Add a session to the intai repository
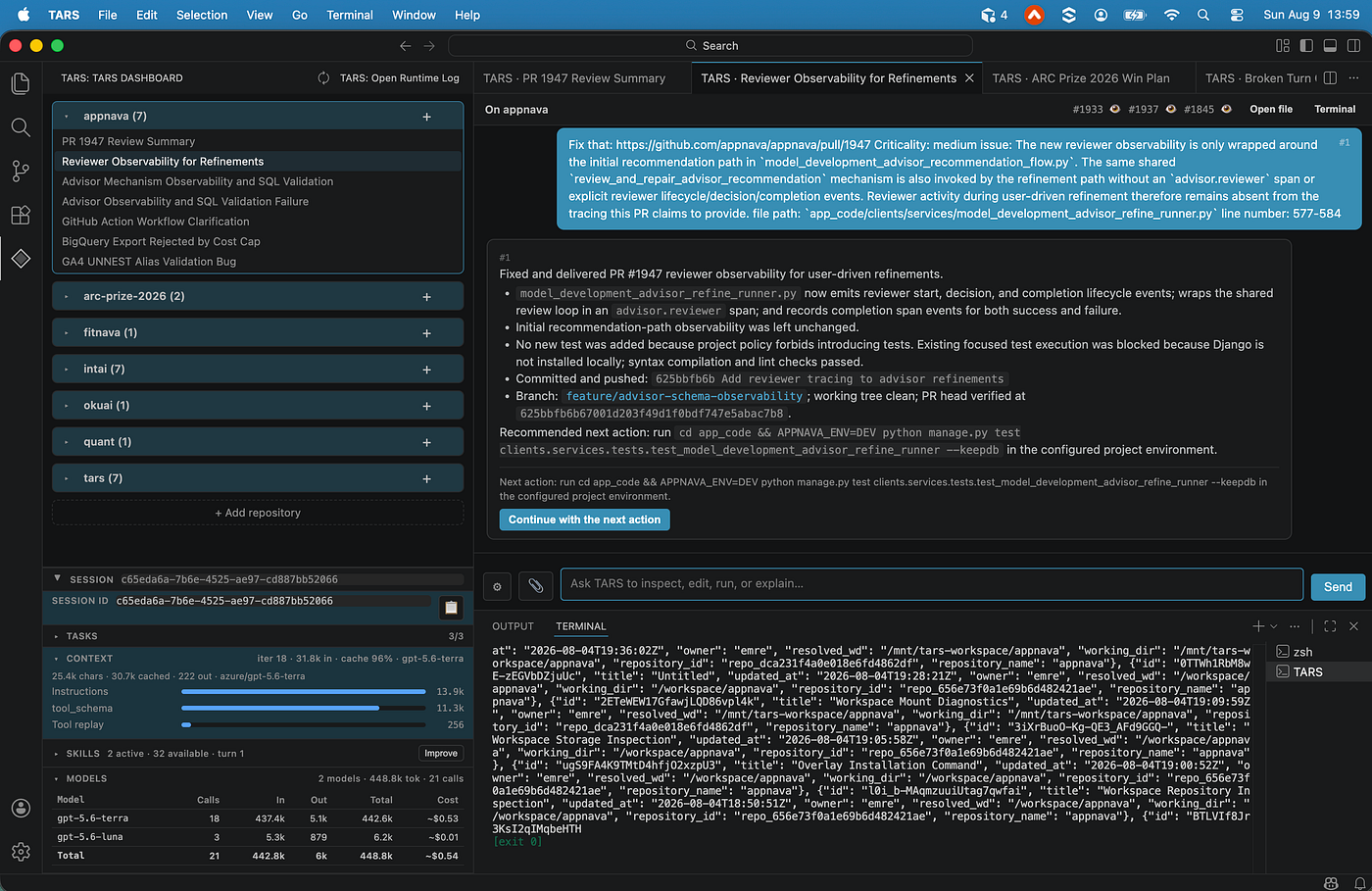The height and width of the screenshot is (891, 1372). click(x=426, y=370)
